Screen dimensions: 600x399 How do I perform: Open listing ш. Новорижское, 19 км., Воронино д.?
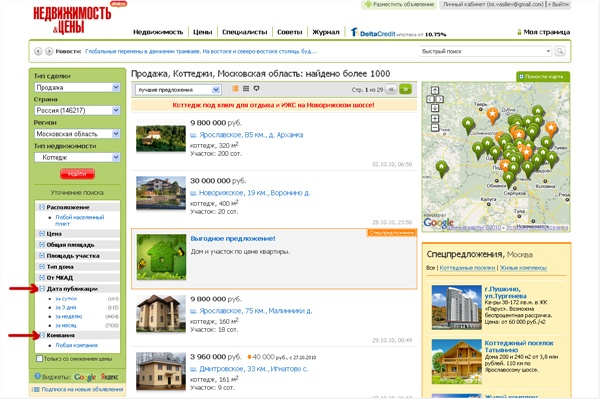pos(250,193)
